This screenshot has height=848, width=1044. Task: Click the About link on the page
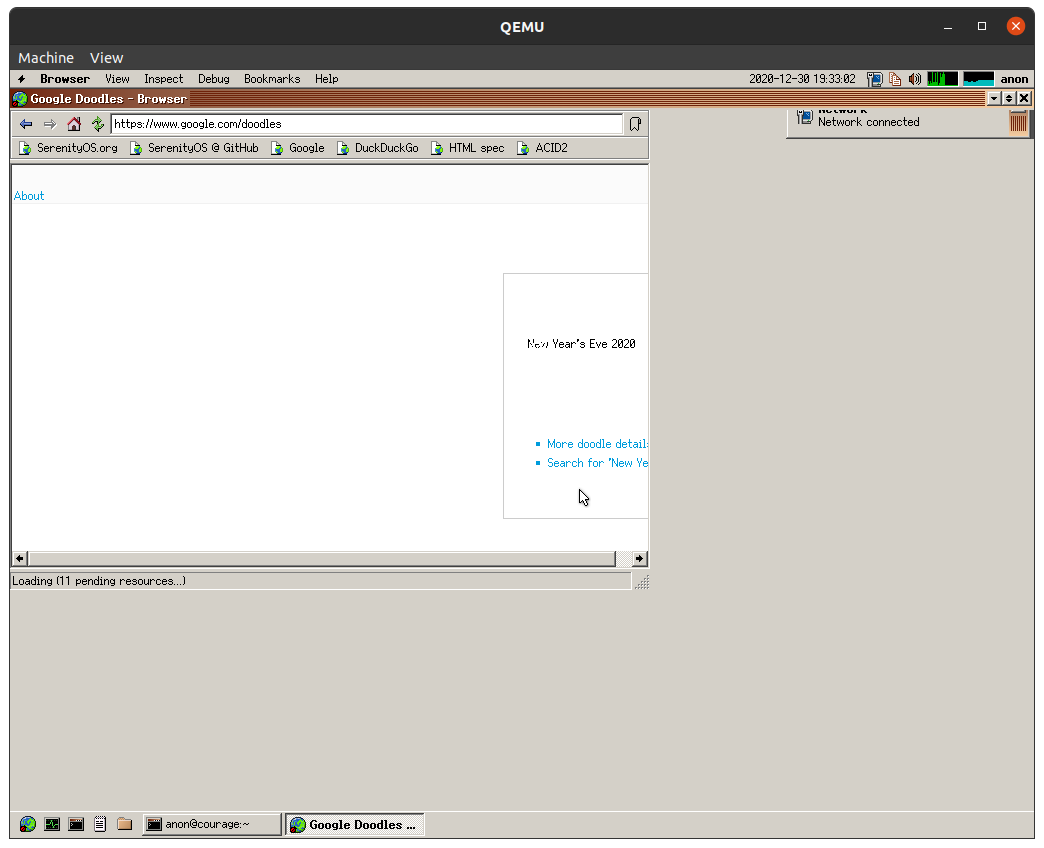click(x=28, y=195)
